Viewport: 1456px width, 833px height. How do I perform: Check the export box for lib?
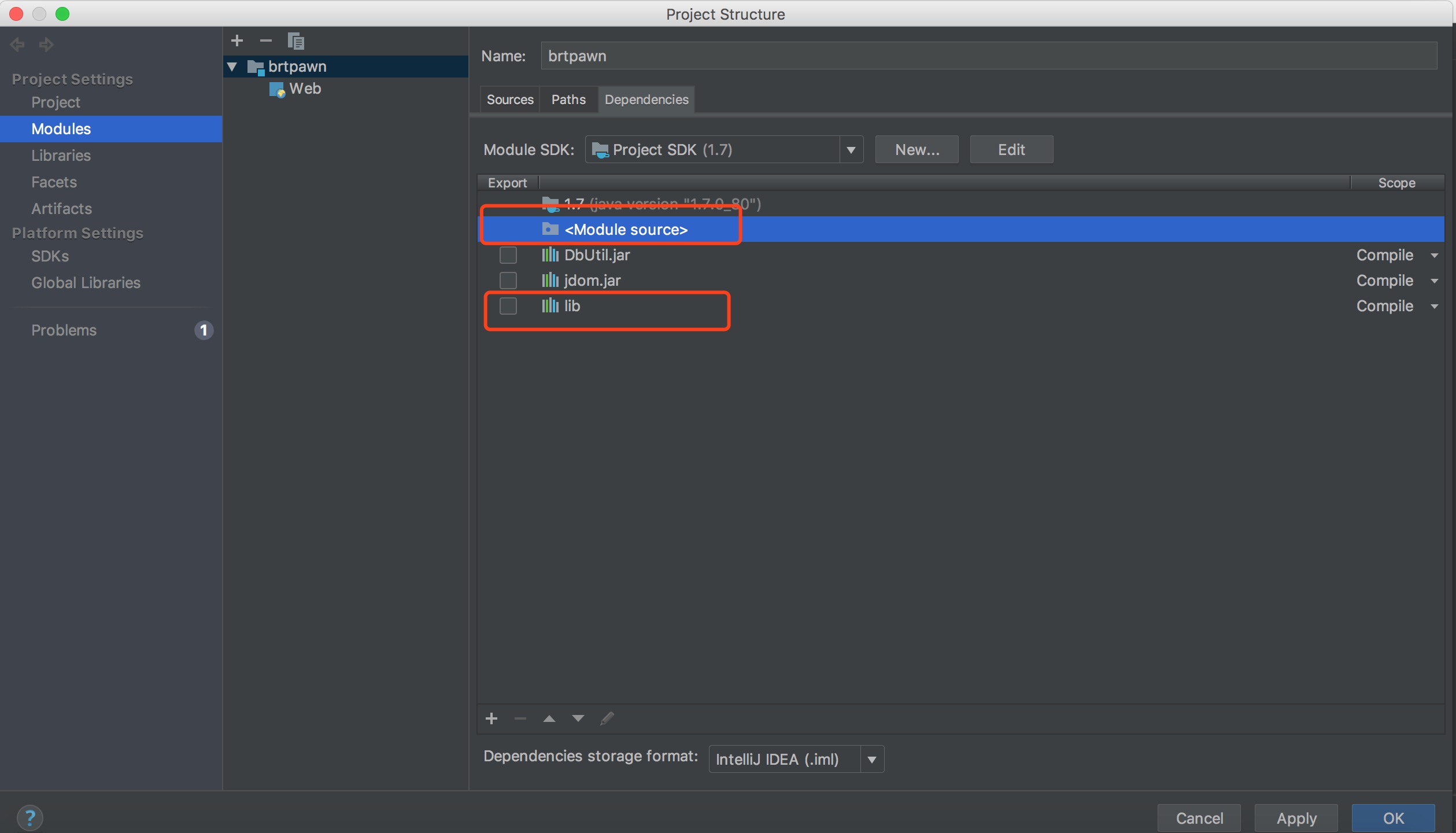[x=508, y=306]
